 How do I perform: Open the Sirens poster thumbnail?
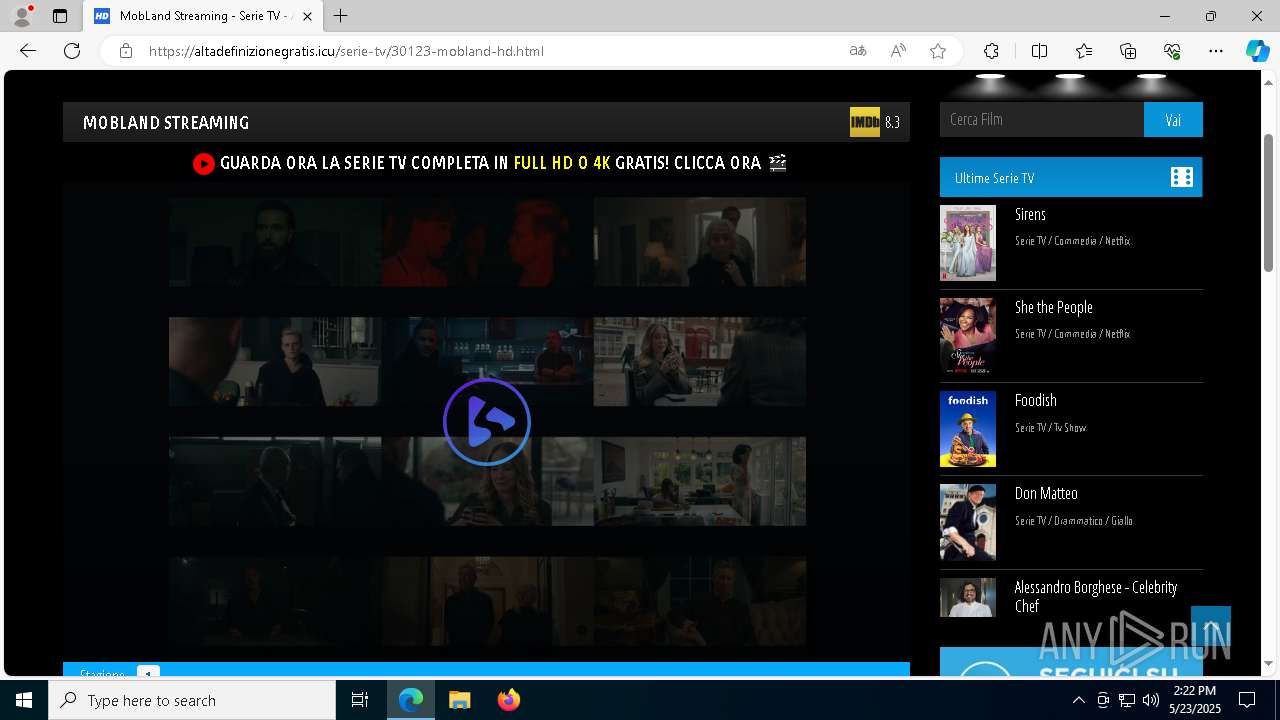click(968, 243)
